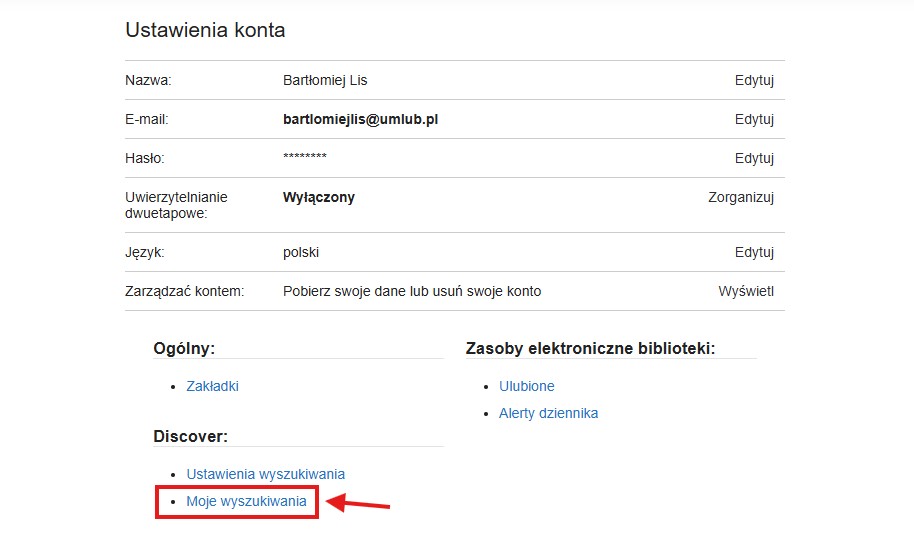Click Edytuj in the Nazwa row
This screenshot has height=547, width=914.
click(x=754, y=80)
